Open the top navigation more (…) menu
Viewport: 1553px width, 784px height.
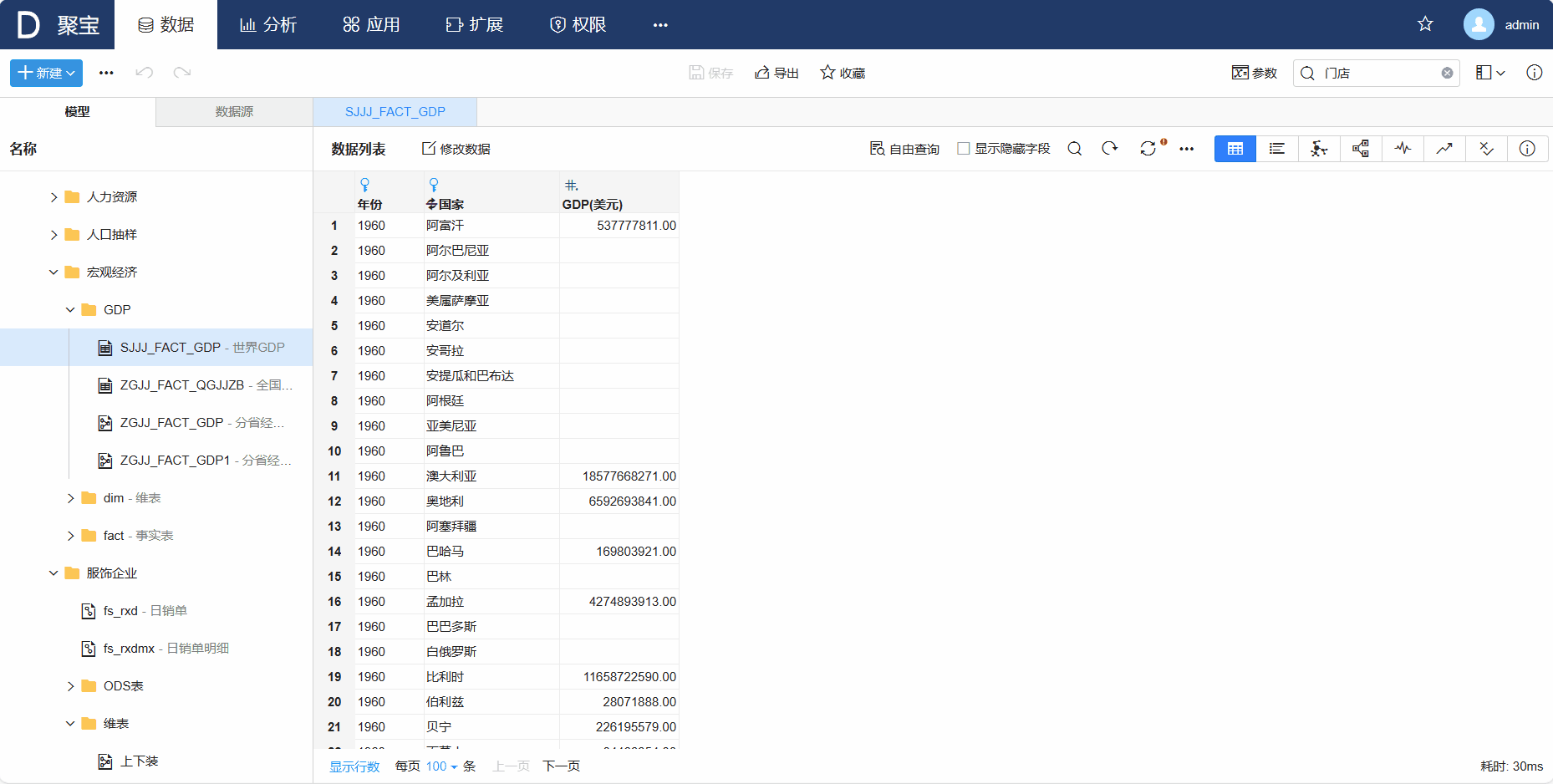click(x=660, y=25)
